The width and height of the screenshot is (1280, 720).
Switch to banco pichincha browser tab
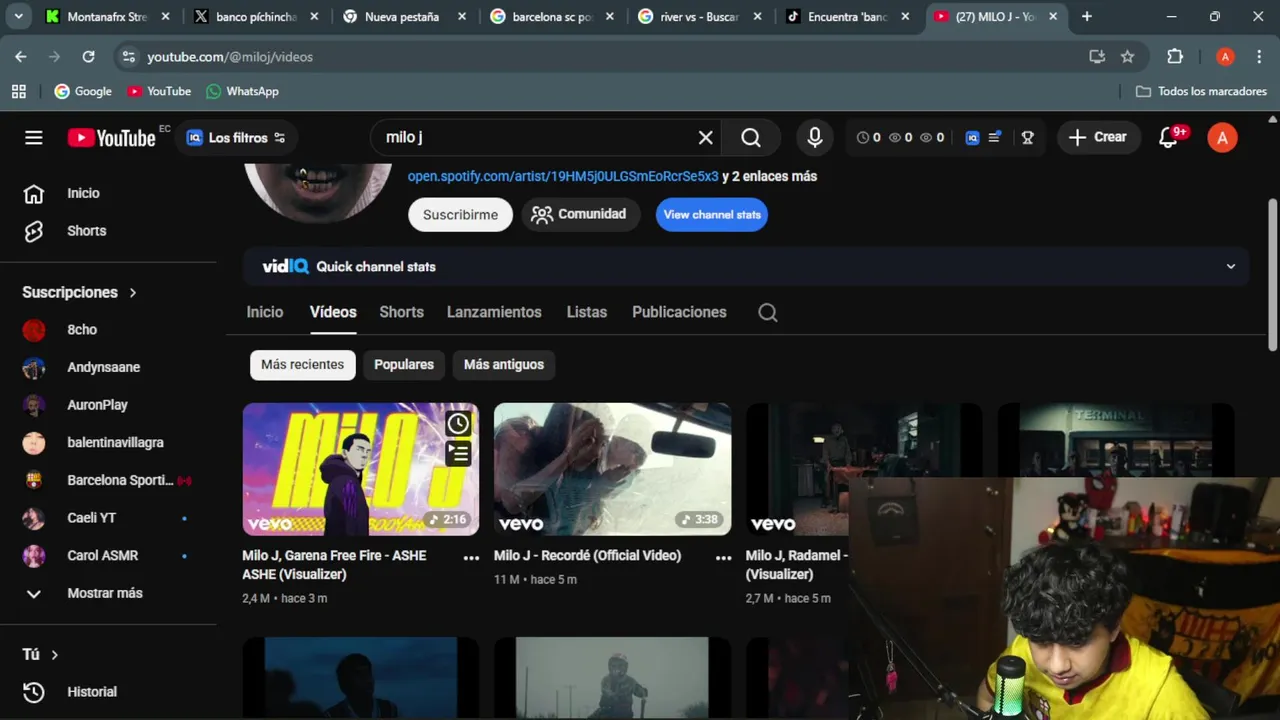tap(257, 17)
